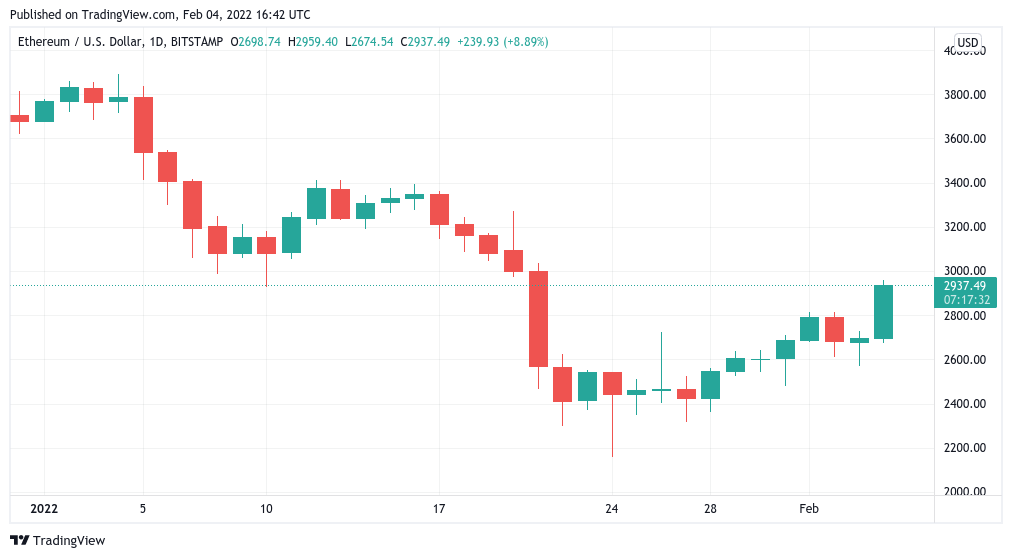Select the current price label 2937.49
The image size is (1012, 558).
click(x=966, y=285)
